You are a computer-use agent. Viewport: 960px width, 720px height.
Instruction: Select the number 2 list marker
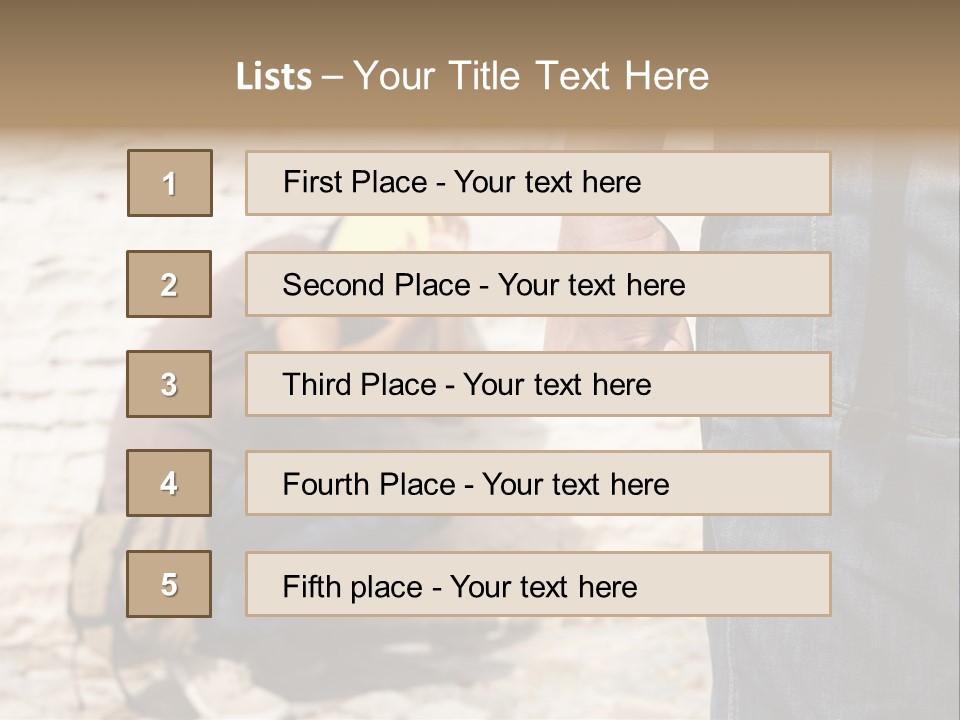pyautogui.click(x=169, y=284)
